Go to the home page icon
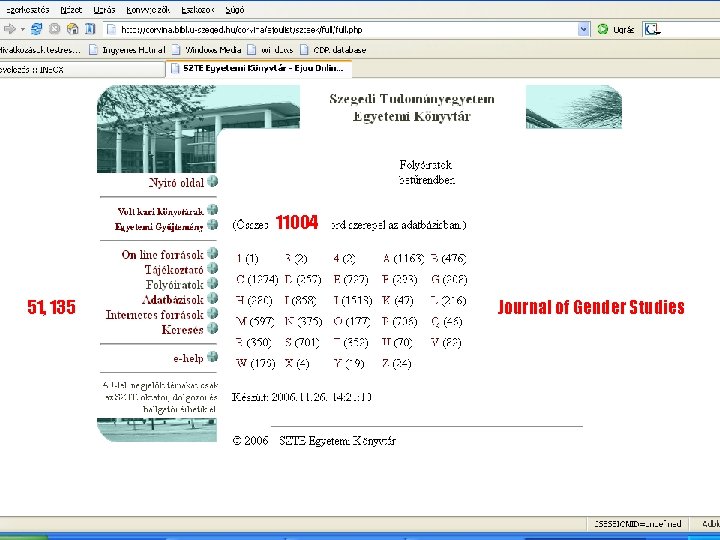Viewport: 720px width, 540px height. [73, 29]
